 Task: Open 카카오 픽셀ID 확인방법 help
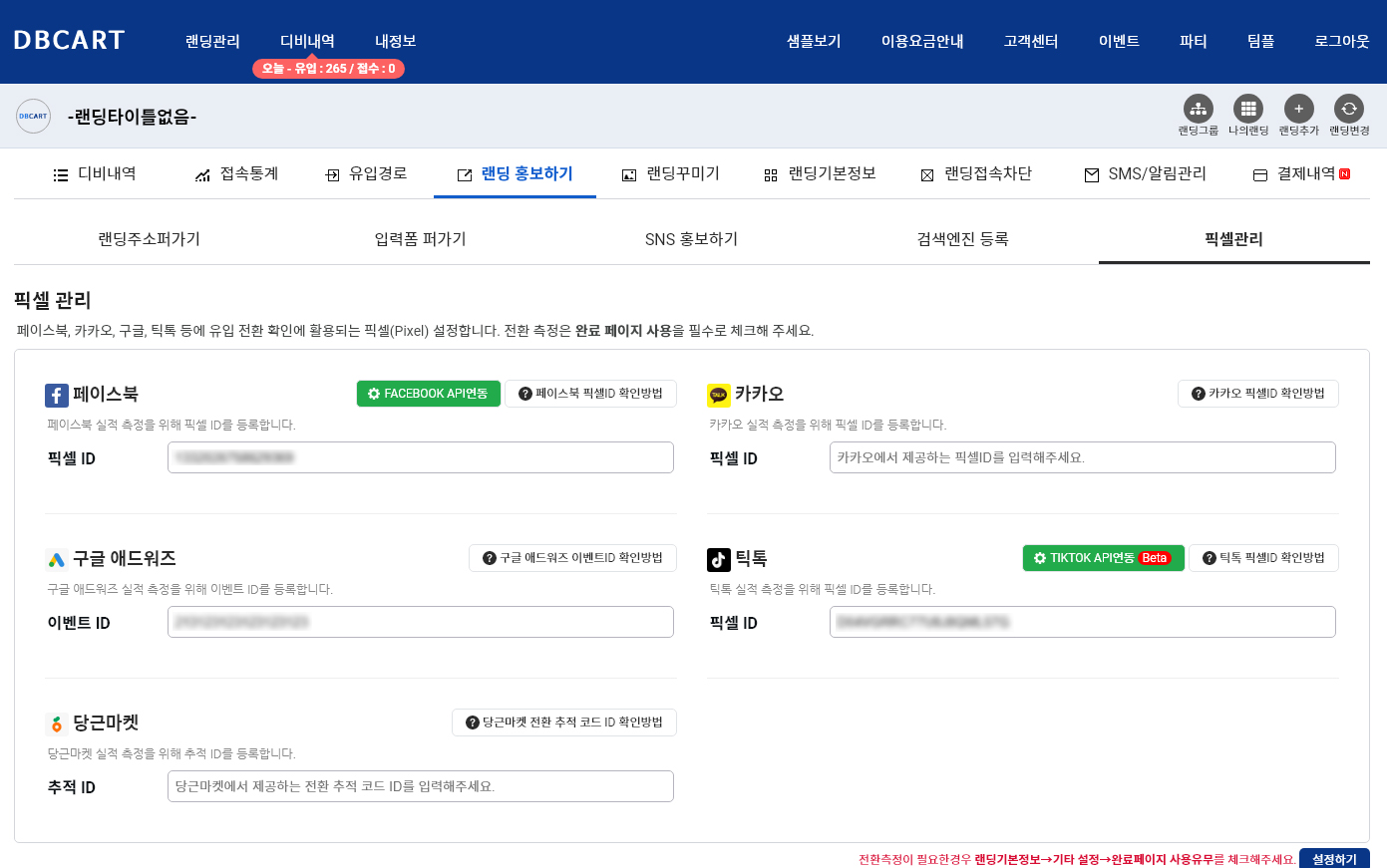tap(1257, 394)
